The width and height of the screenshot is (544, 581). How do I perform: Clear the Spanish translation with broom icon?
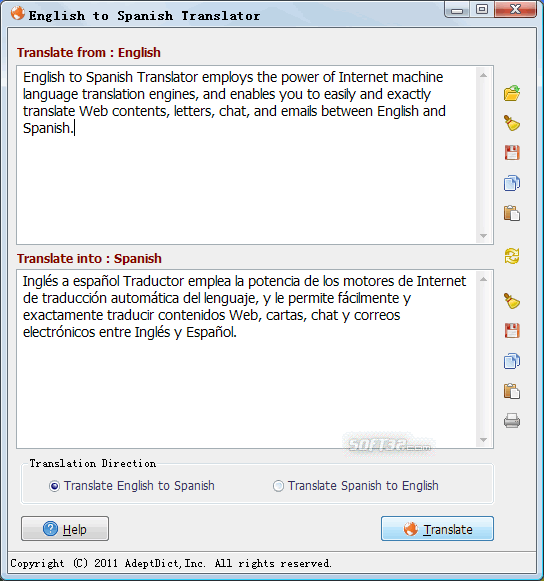(x=512, y=301)
